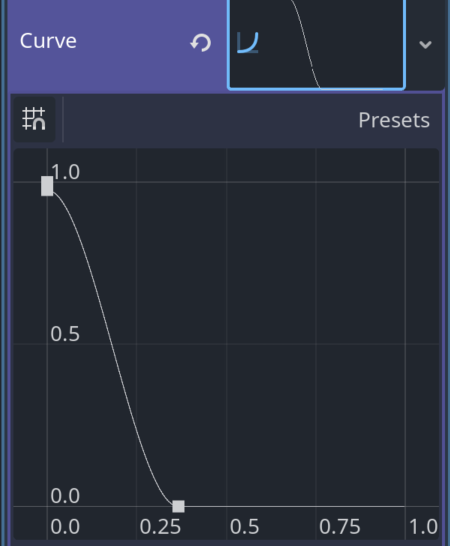450x546 pixels.
Task: Click the toolbar separator beside the snap icon
Action: click(63, 119)
